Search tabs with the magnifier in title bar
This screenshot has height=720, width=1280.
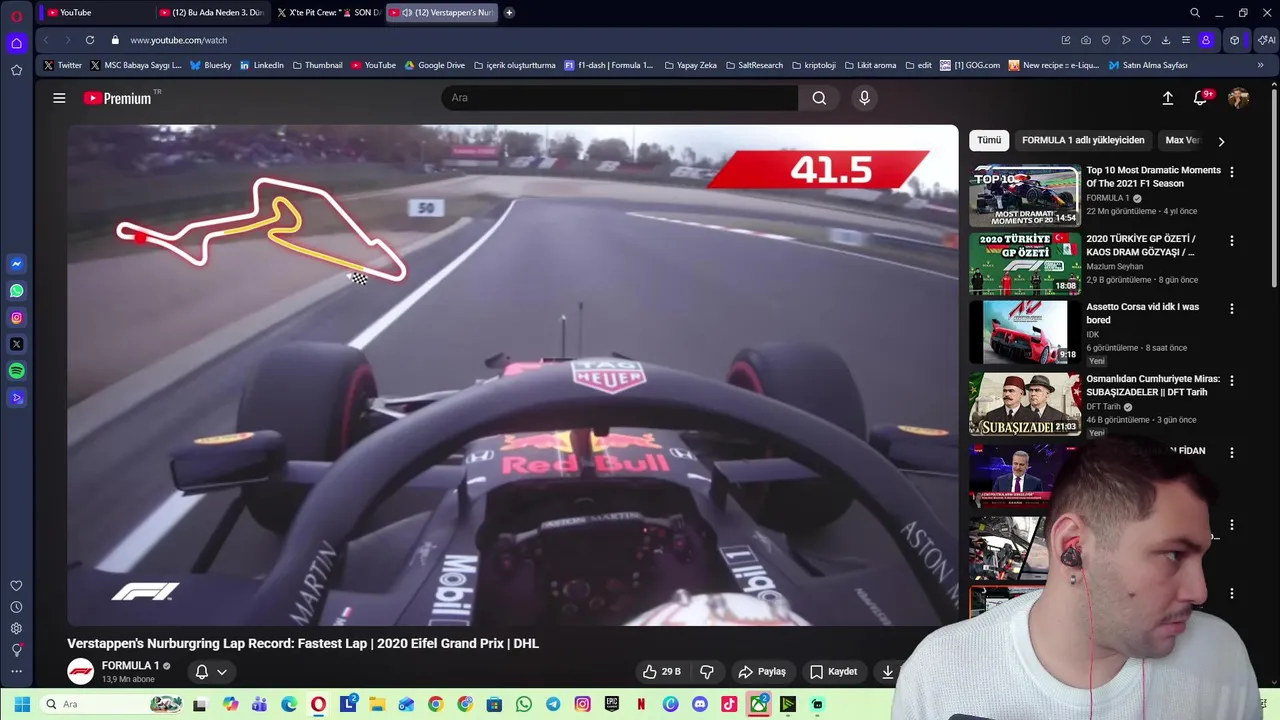[x=1195, y=13]
